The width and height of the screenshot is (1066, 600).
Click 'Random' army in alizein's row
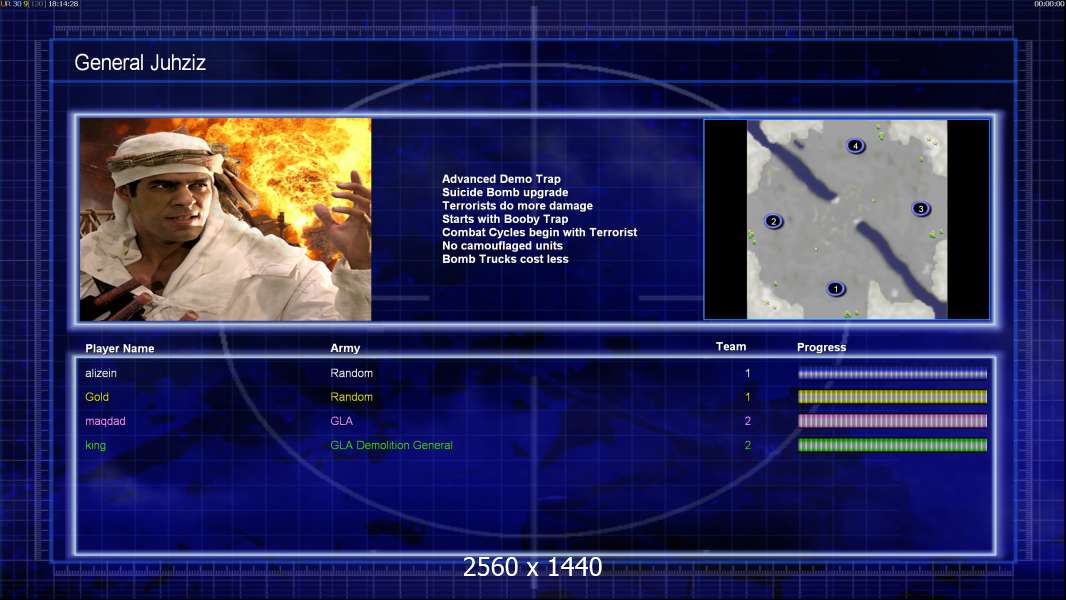pyautogui.click(x=351, y=373)
